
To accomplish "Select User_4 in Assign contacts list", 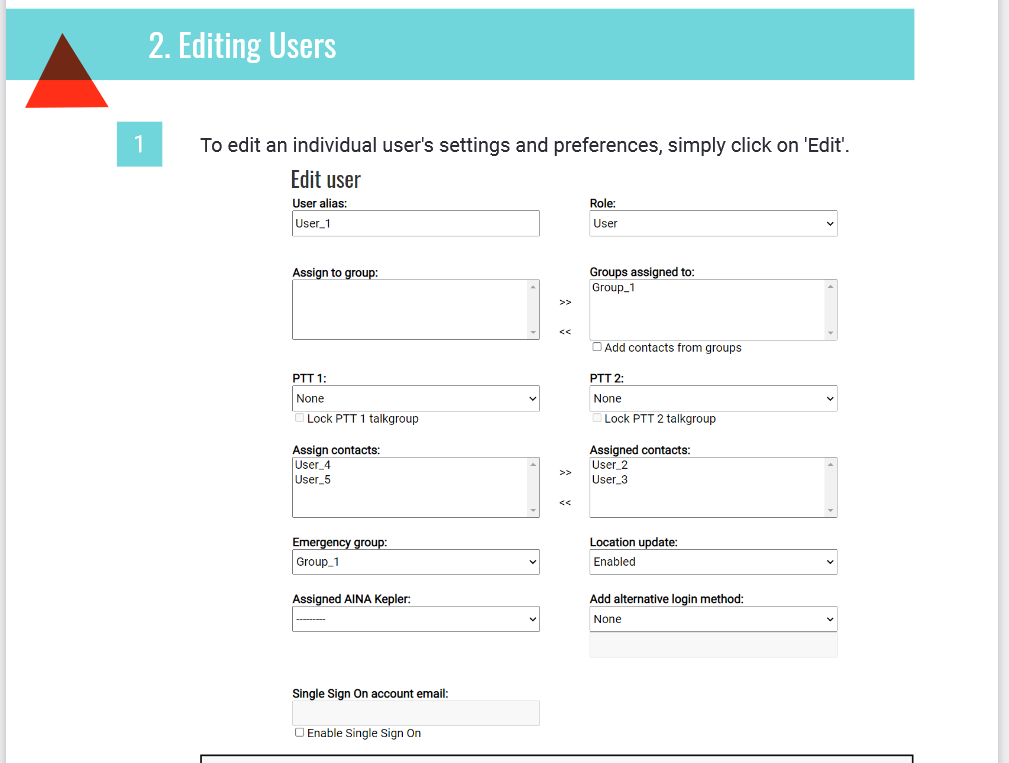I will pyautogui.click(x=313, y=465).
